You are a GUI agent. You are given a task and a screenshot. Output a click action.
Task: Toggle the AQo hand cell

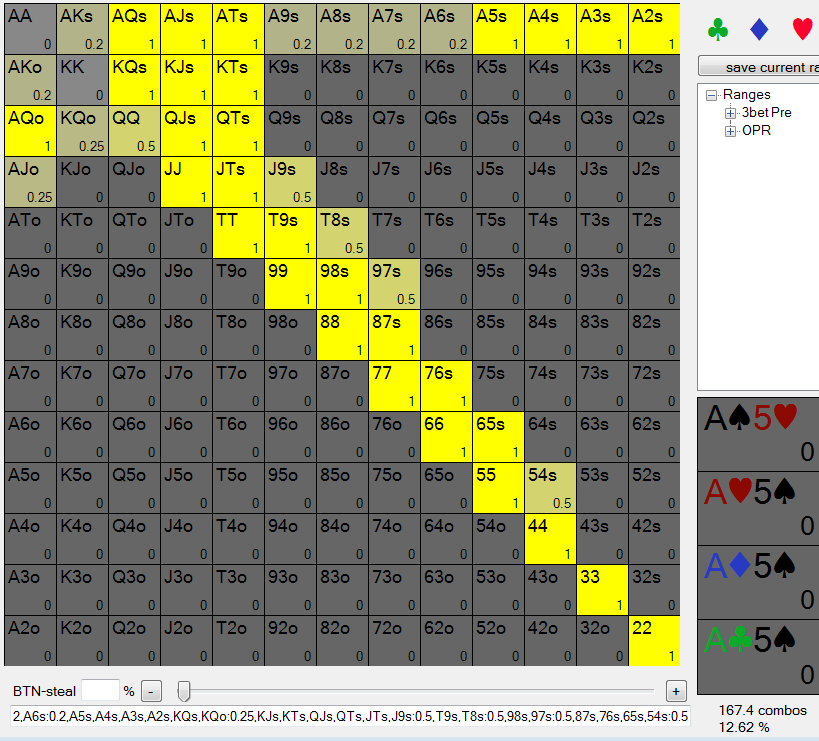pos(30,131)
